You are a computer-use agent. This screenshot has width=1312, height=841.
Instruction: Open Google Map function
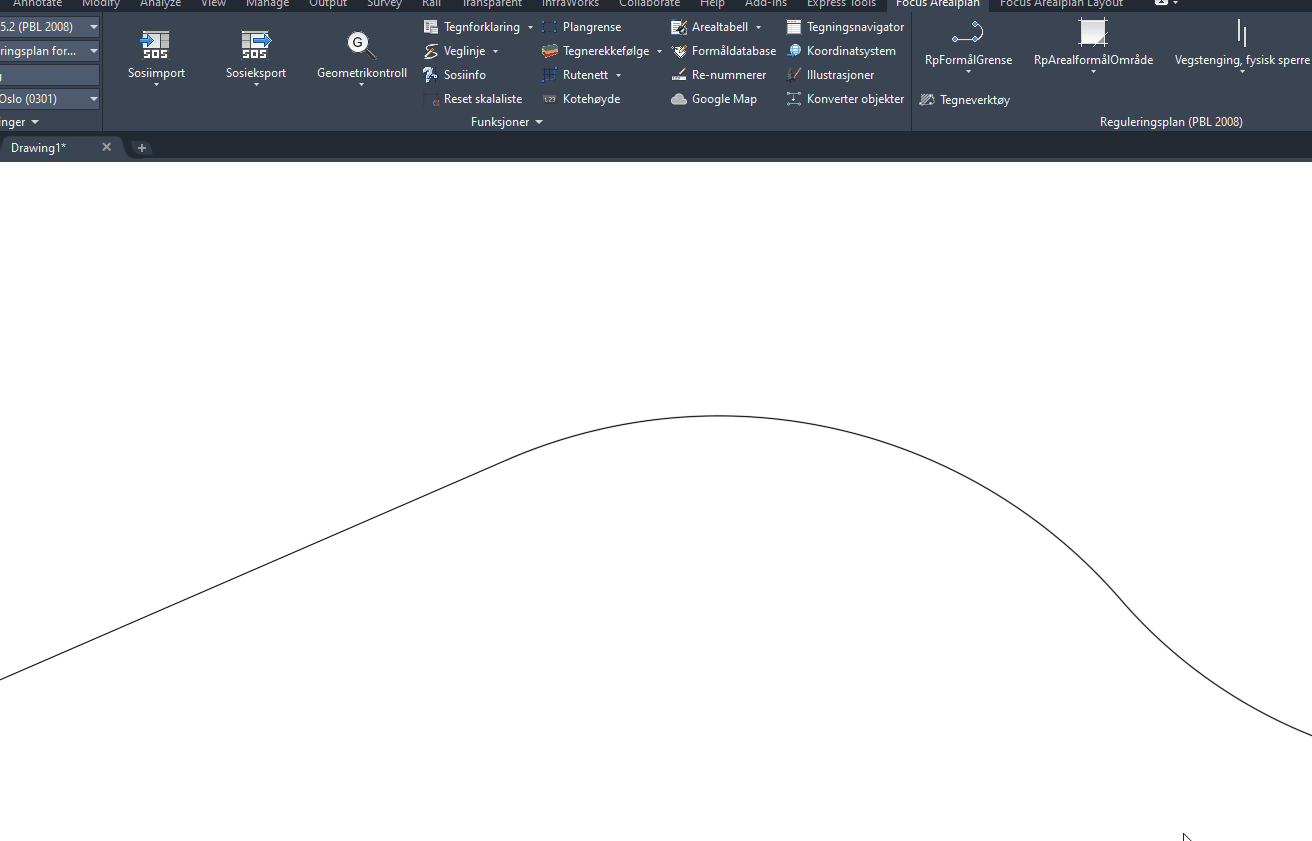pyautogui.click(x=714, y=99)
